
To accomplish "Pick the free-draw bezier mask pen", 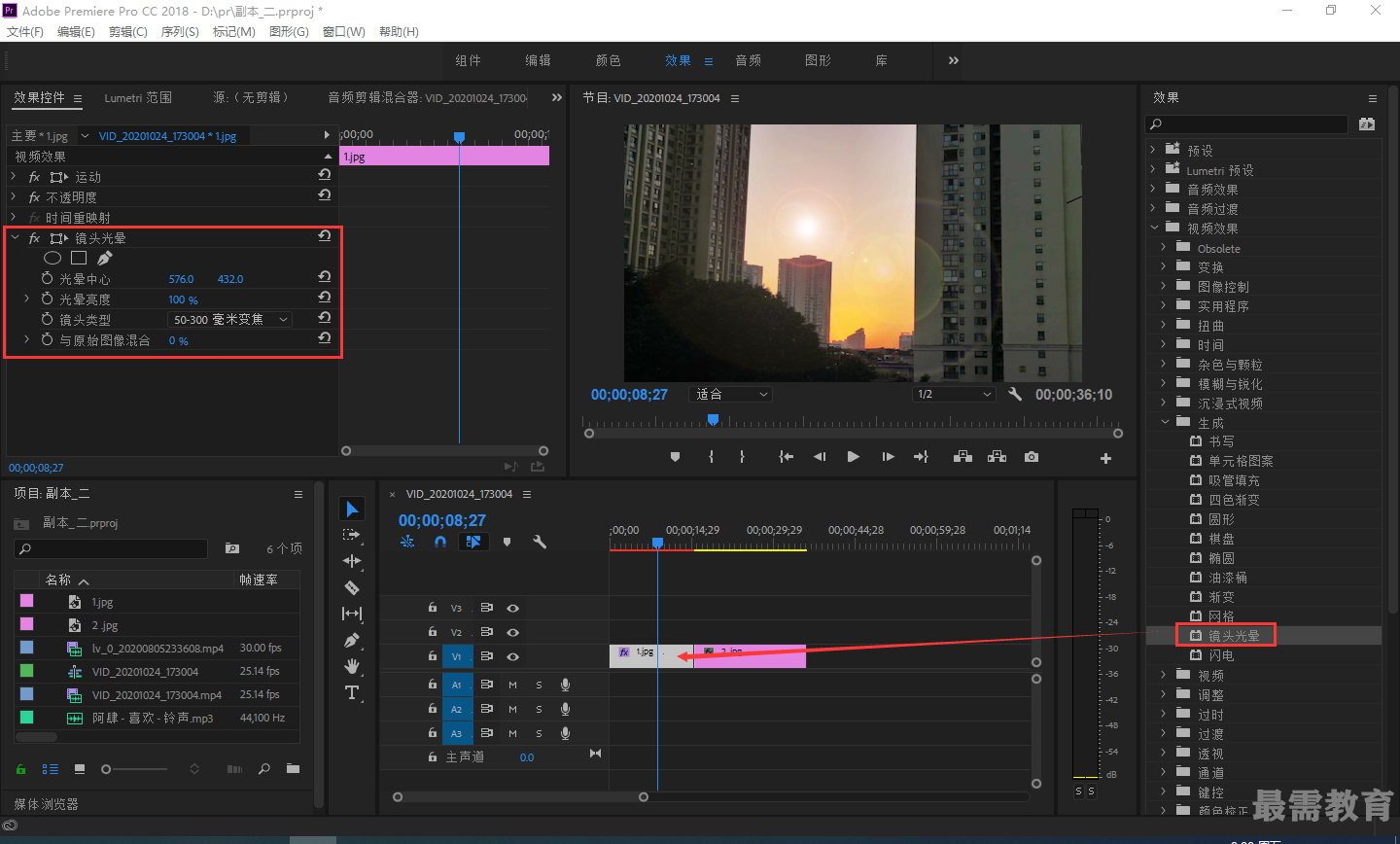I will click(105, 258).
